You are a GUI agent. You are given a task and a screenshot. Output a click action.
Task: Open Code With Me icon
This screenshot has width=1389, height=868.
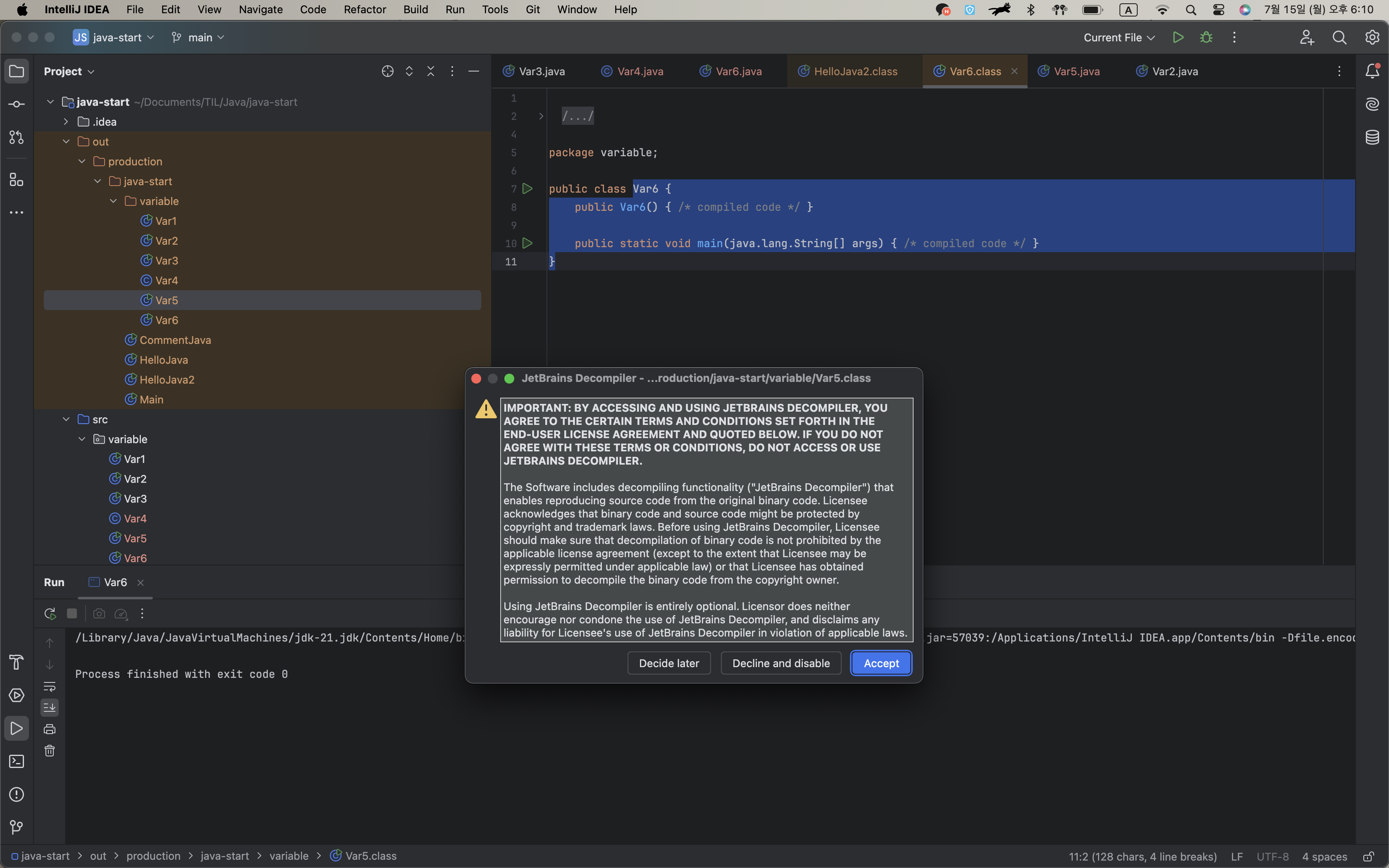[x=1307, y=37]
